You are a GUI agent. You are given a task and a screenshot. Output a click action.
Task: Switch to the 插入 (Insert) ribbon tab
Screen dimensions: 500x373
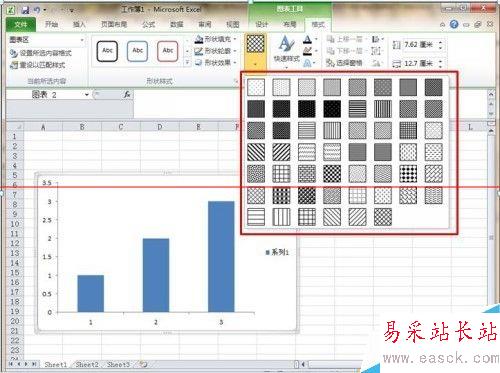click(79, 24)
